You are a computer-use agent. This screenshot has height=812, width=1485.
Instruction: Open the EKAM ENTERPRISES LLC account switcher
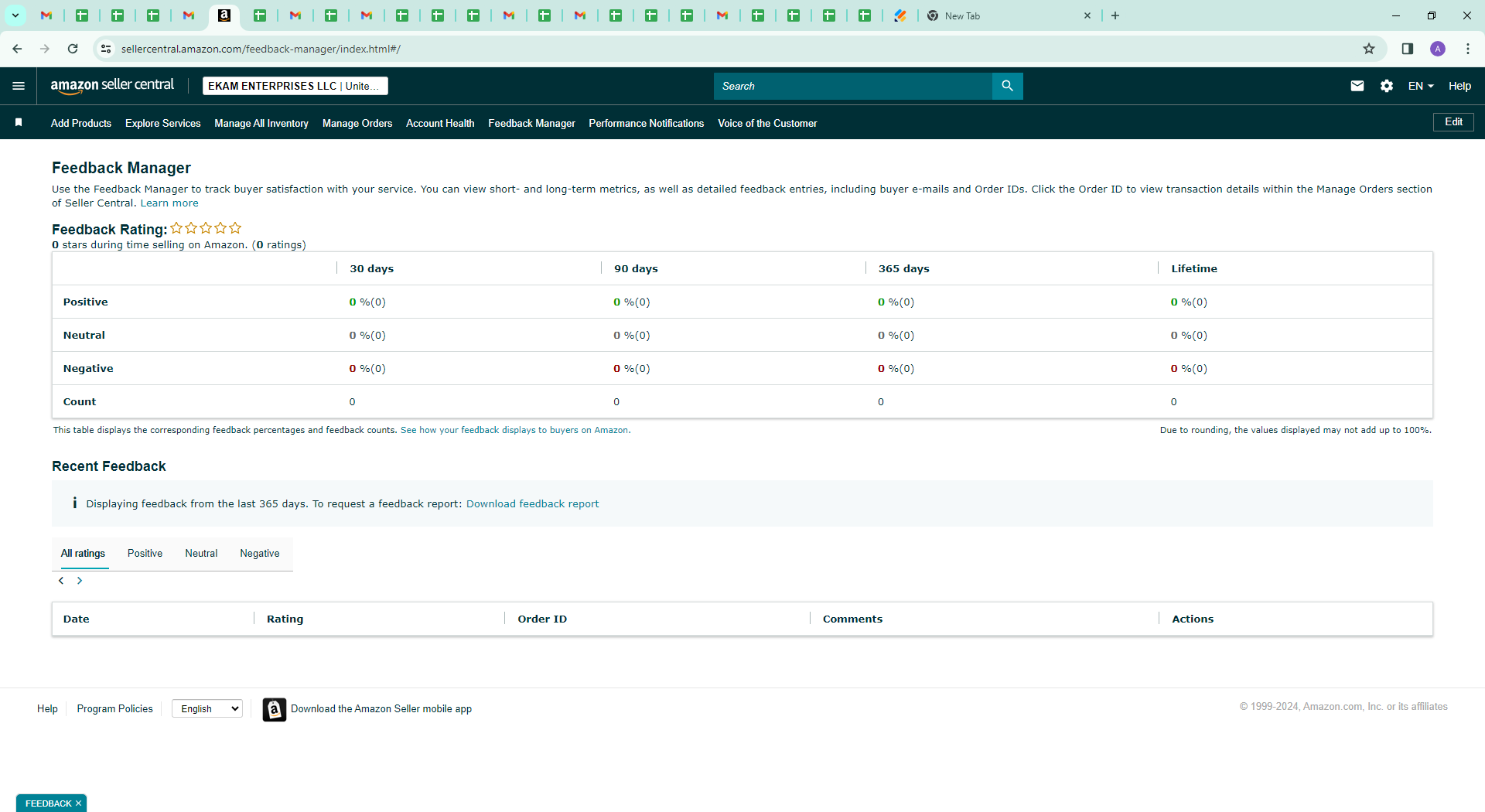point(295,86)
